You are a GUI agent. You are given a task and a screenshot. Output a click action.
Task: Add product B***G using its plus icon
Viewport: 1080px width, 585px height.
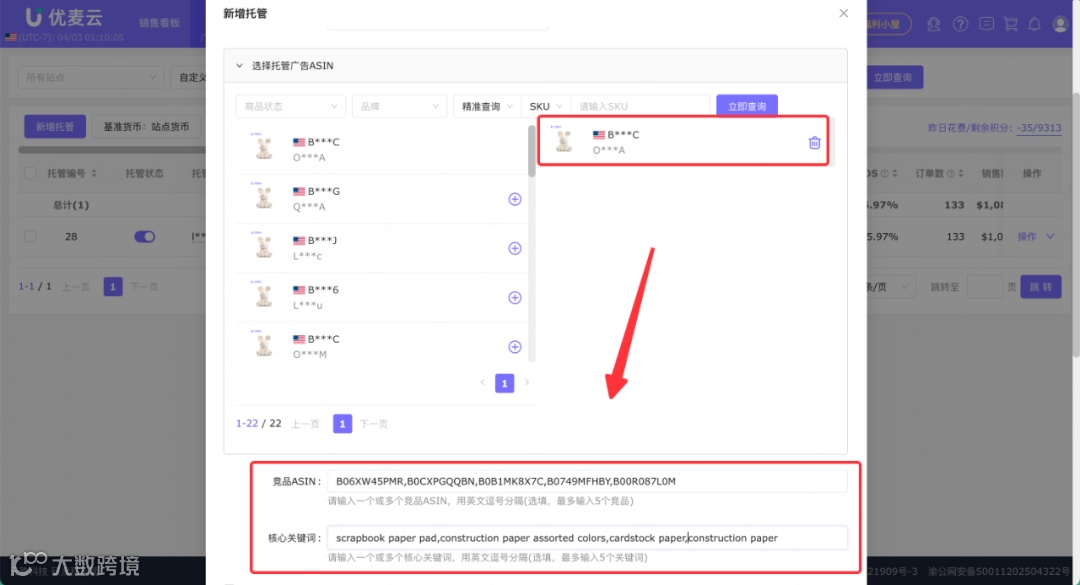[515, 199]
